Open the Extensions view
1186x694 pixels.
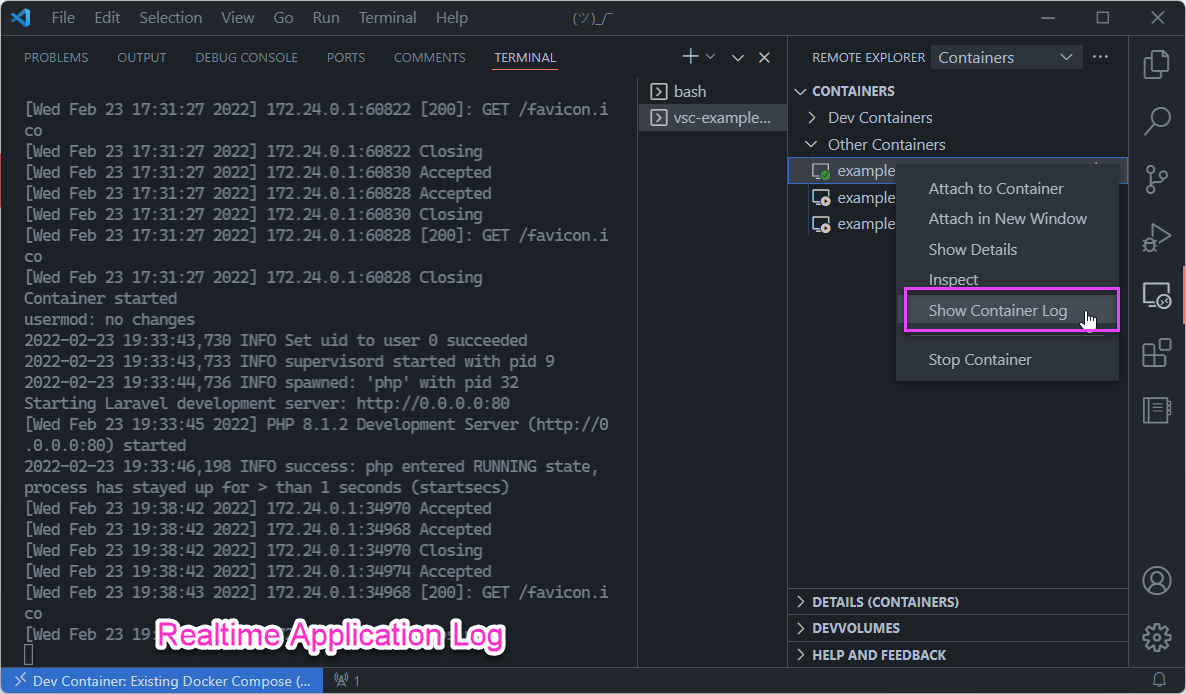coord(1156,353)
